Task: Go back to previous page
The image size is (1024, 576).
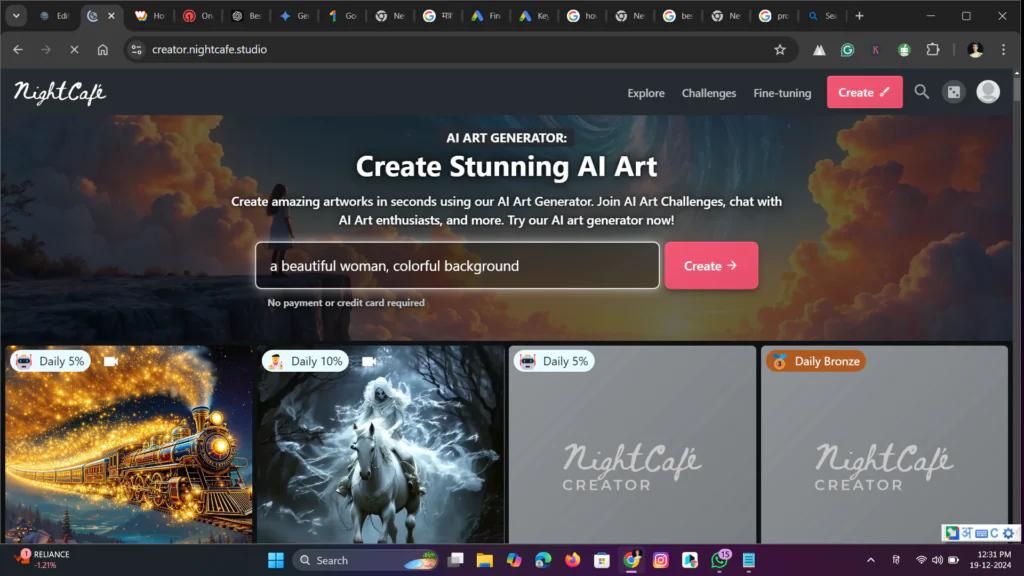Action: (18, 50)
